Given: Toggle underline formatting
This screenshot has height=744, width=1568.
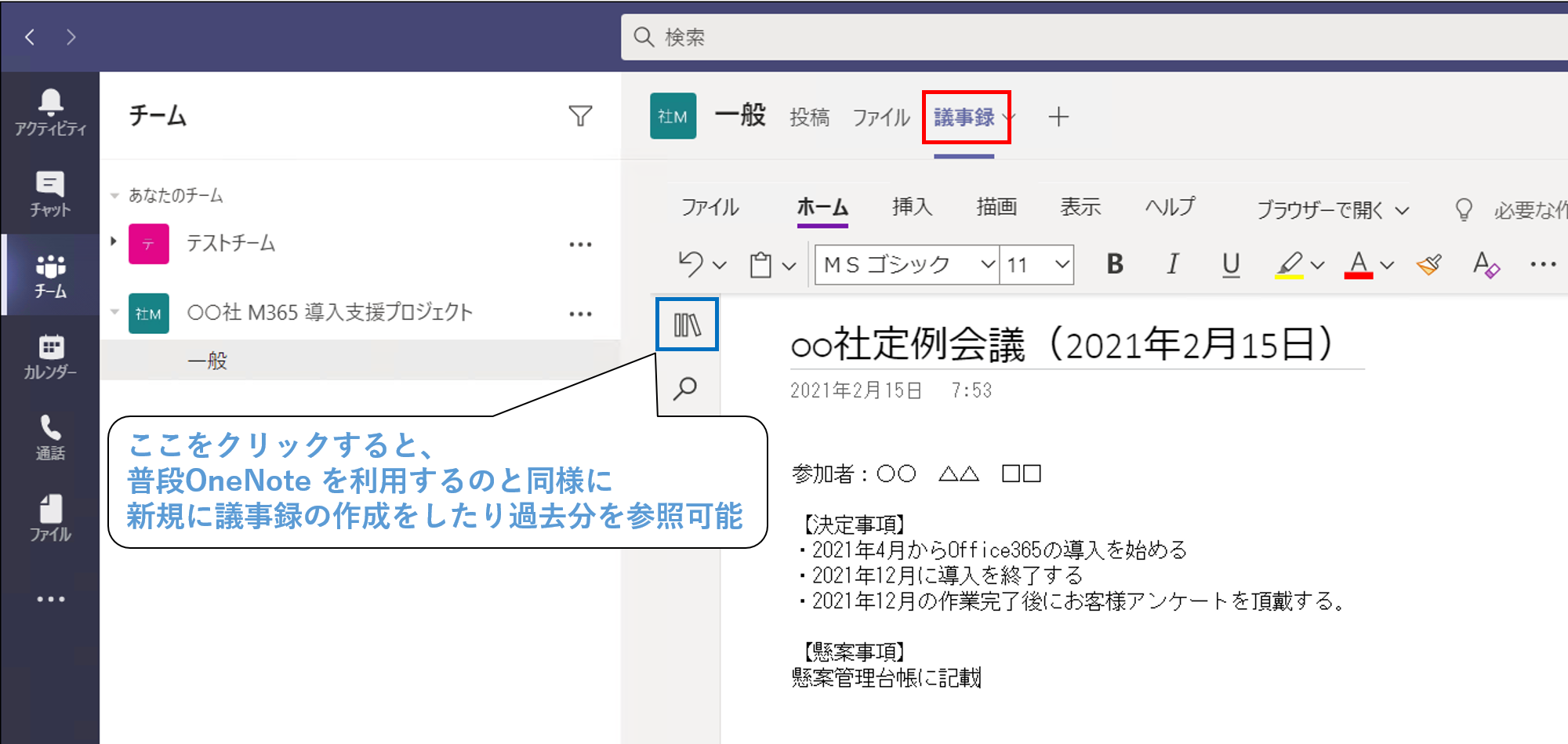Looking at the screenshot, I should [x=1231, y=264].
